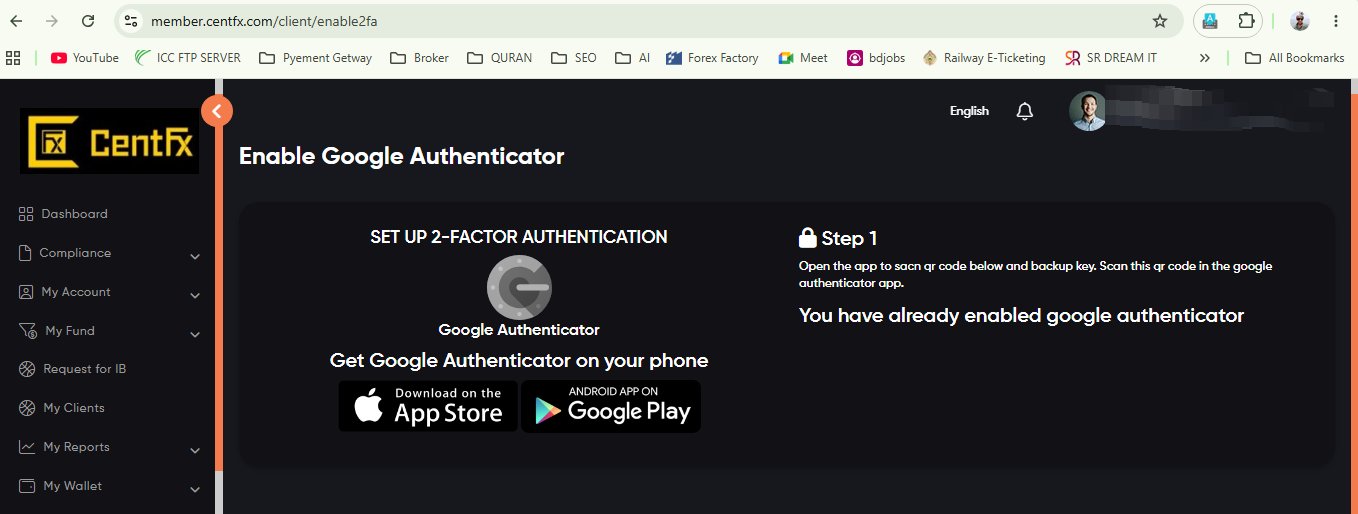Open the SR DREAM IT bookmark
This screenshot has height=514, width=1358.
tap(1112, 58)
